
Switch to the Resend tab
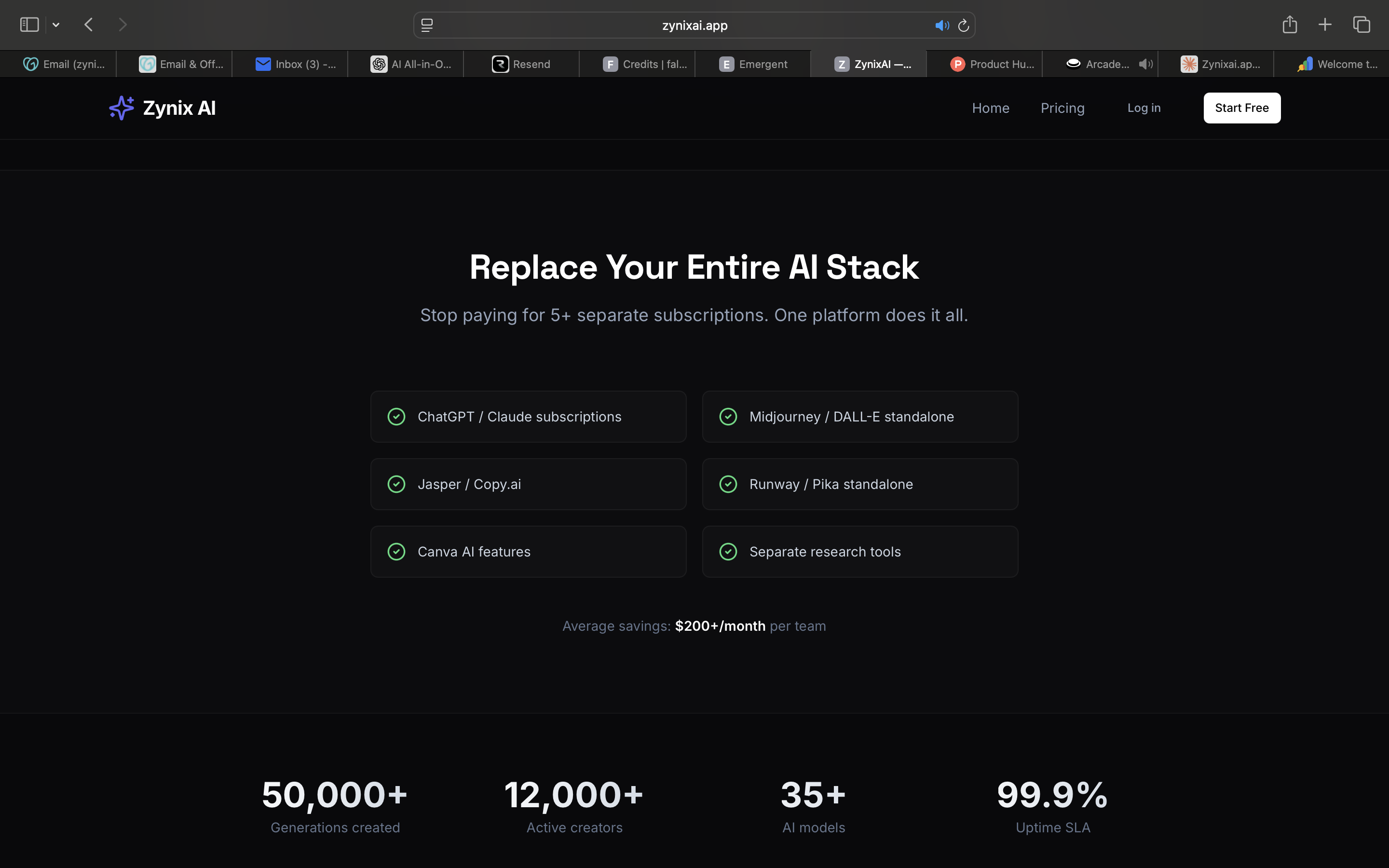[521, 64]
